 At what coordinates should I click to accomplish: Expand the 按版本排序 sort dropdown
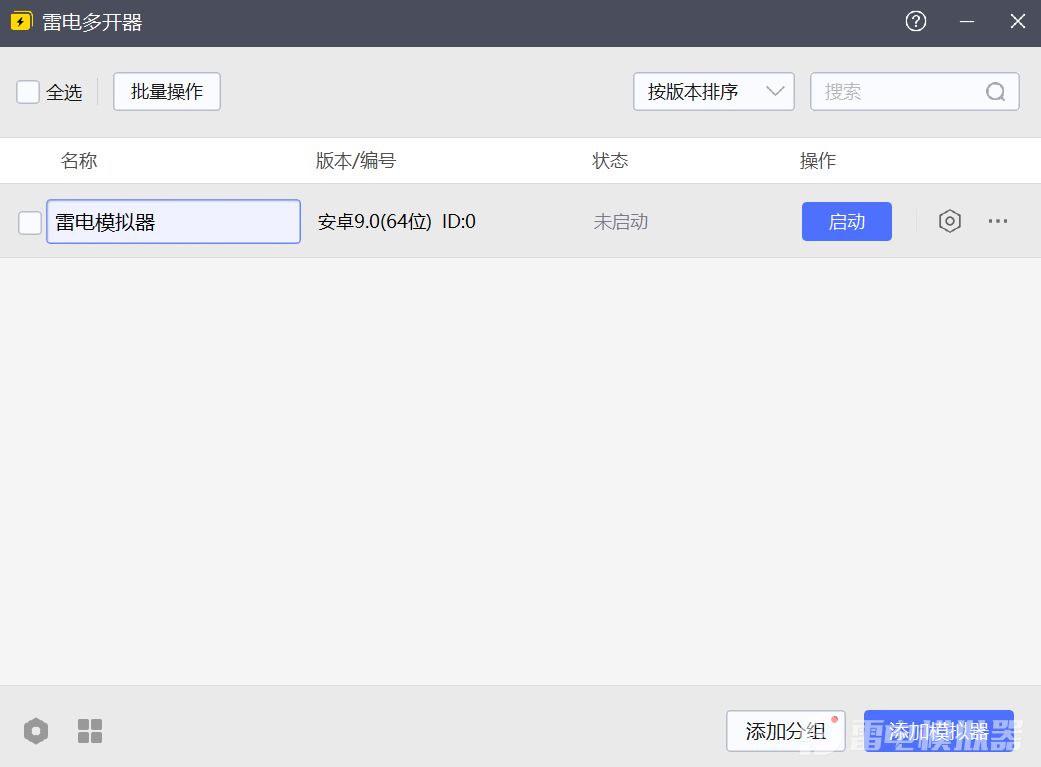(713, 92)
